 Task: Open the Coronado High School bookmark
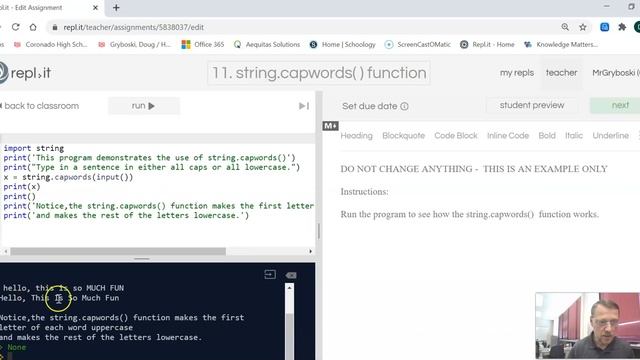tap(51, 44)
